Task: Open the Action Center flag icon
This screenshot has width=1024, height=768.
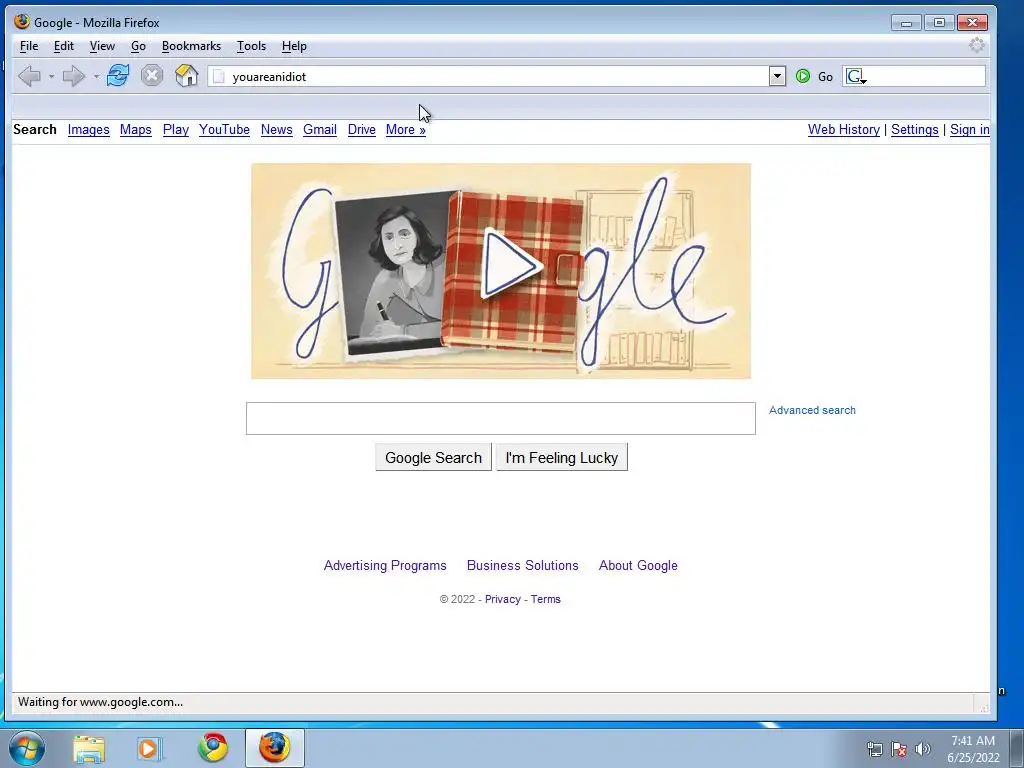Action: tap(899, 749)
